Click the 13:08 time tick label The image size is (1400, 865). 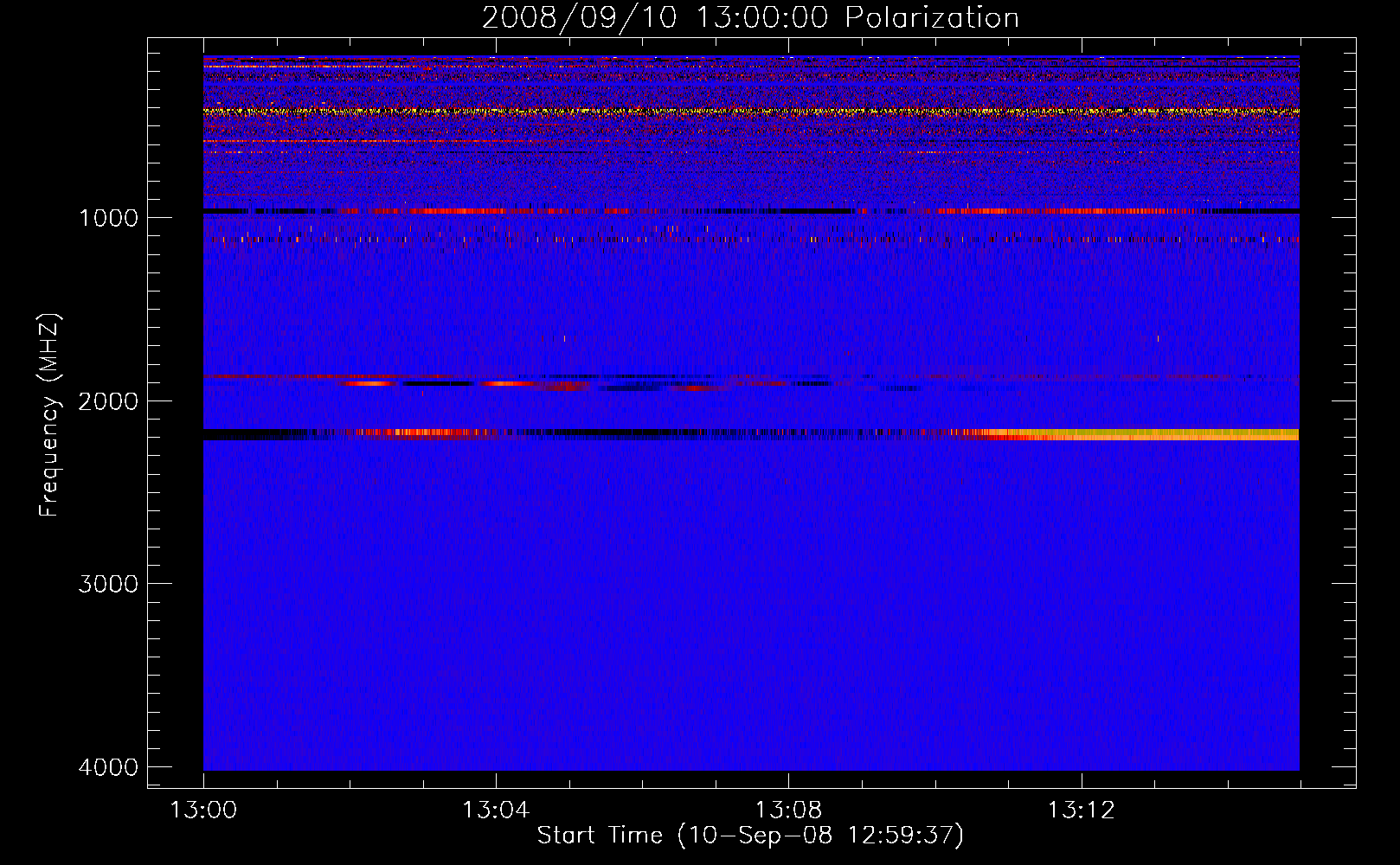(x=788, y=811)
